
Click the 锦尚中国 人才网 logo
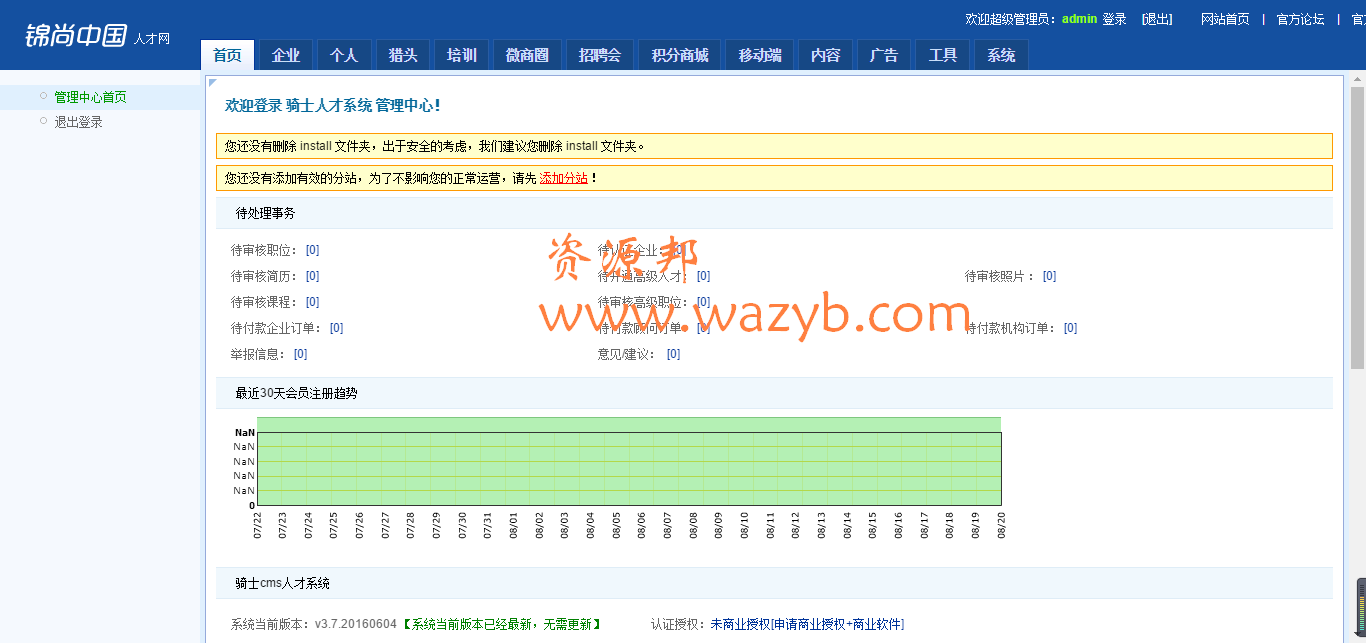click(97, 35)
